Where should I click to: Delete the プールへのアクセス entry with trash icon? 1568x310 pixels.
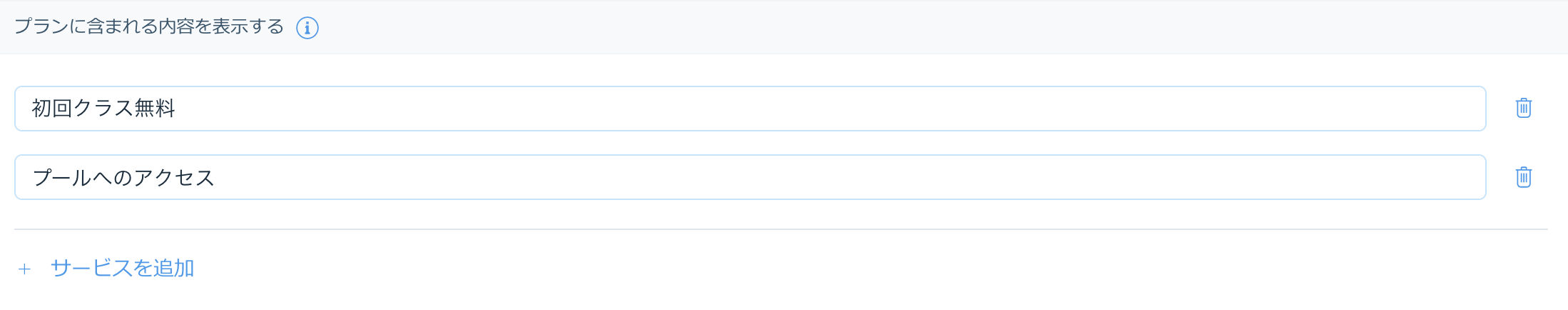(x=1523, y=177)
